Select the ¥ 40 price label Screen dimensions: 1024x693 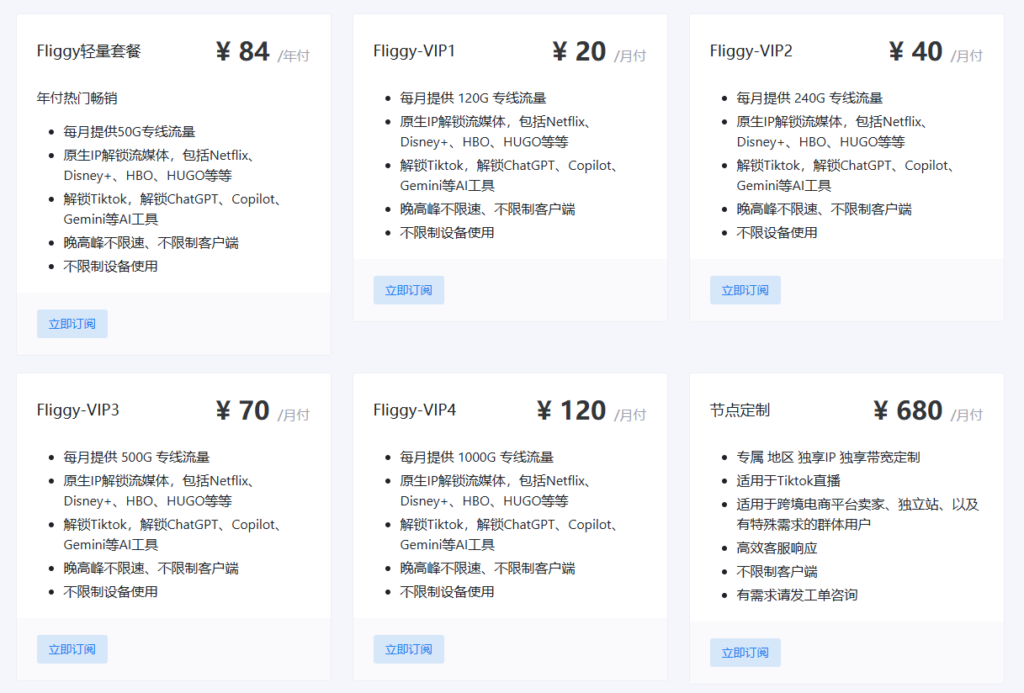[915, 51]
